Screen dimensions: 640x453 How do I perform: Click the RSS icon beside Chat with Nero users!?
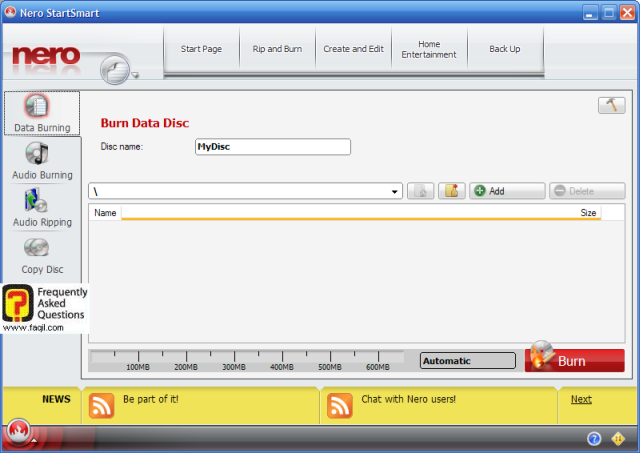point(340,406)
